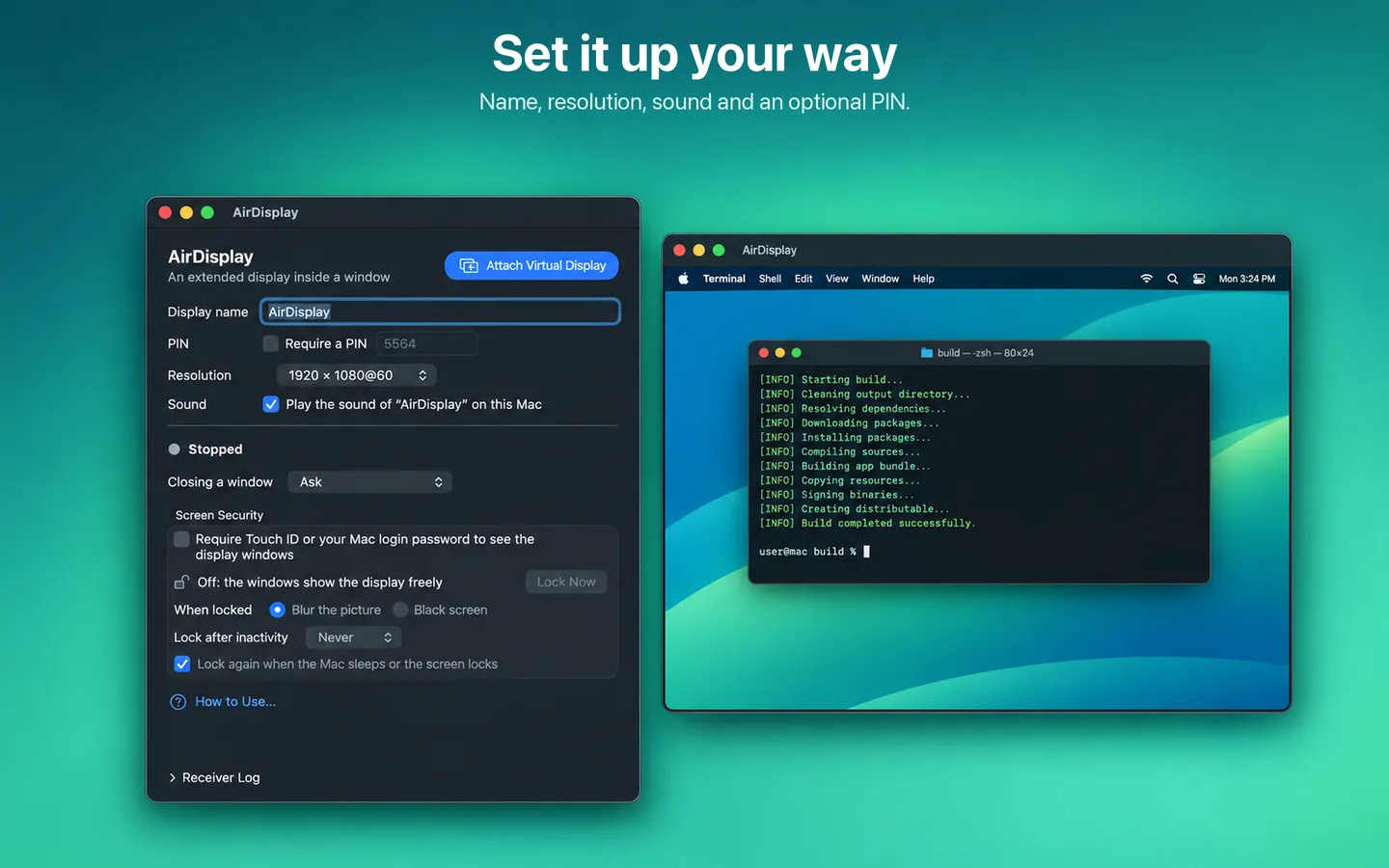Open the Apple menu in virtual display

click(x=684, y=279)
